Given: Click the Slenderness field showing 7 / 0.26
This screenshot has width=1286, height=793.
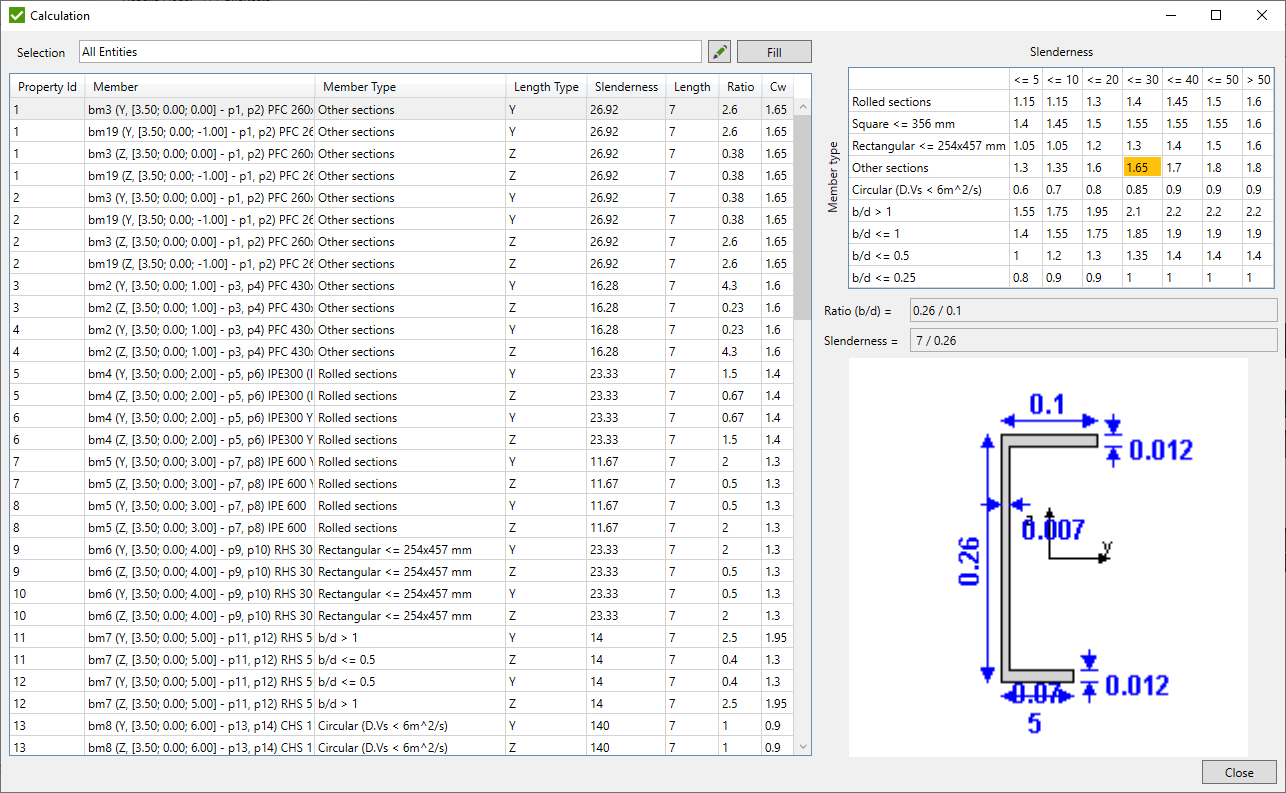Looking at the screenshot, I should click(1092, 338).
